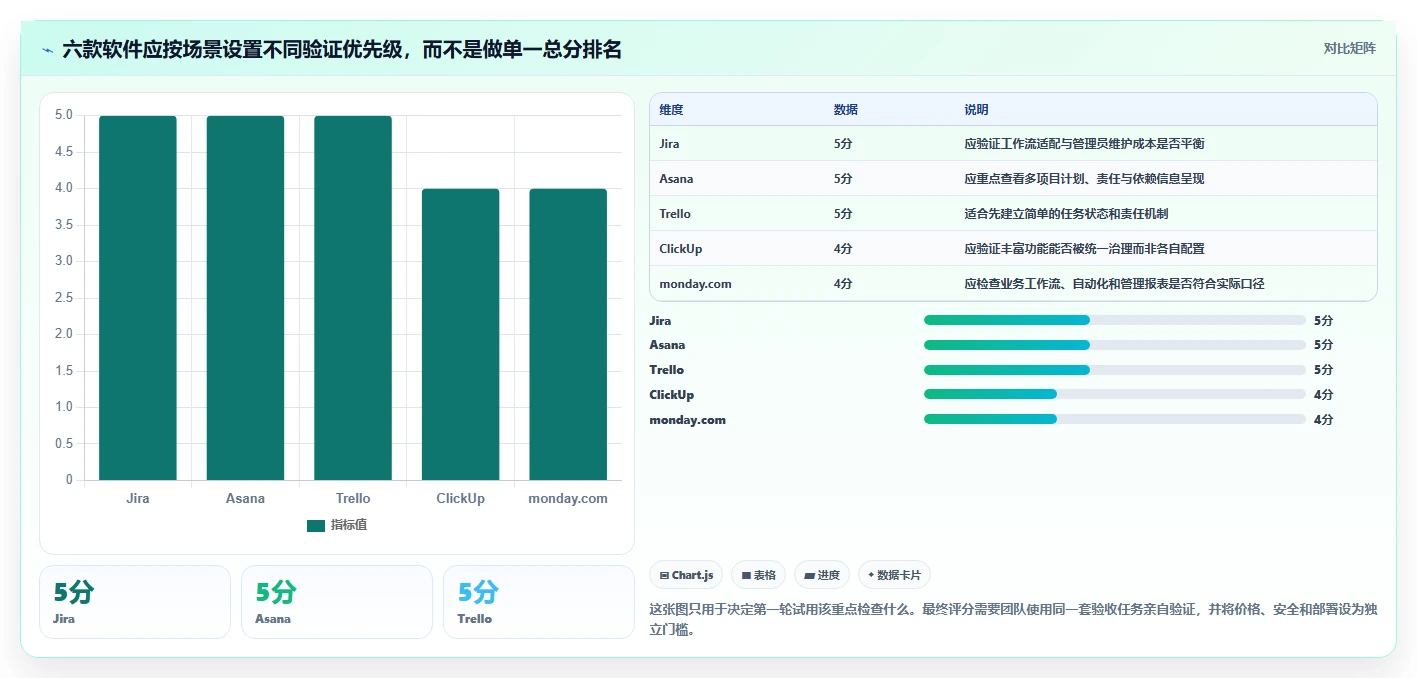Click the 维度 table column header
This screenshot has width=1417, height=678.
coord(671,110)
